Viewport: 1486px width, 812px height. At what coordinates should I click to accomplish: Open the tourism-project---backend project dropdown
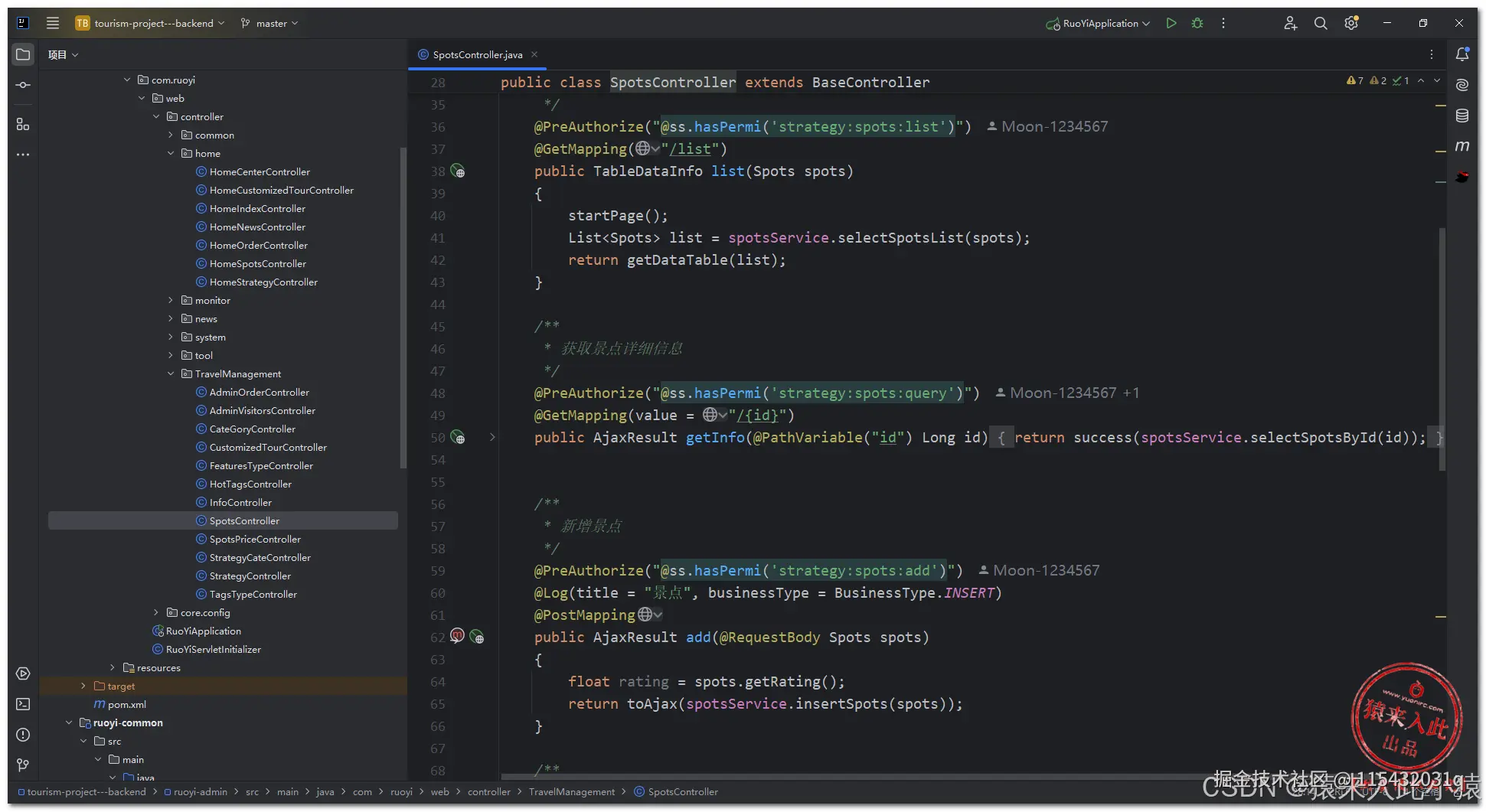pyautogui.click(x=150, y=23)
